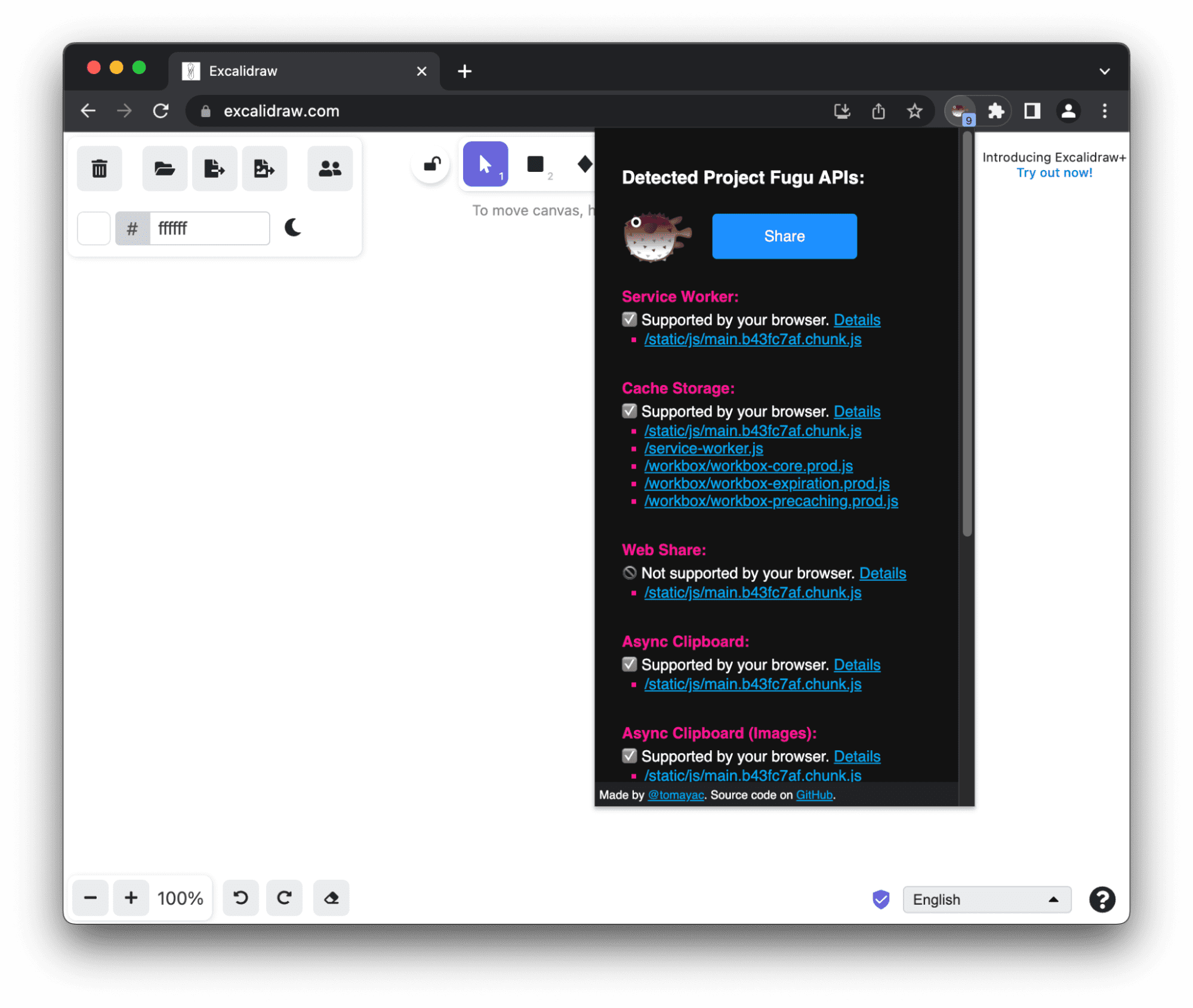Click the white color swatch

pyautogui.click(x=94, y=227)
